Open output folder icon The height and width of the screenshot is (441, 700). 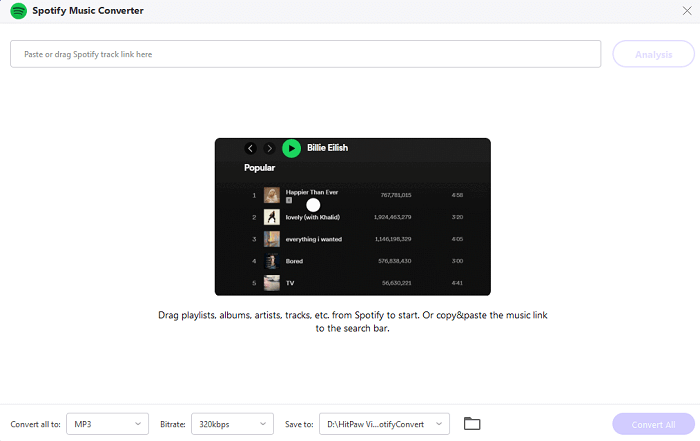pyautogui.click(x=472, y=424)
